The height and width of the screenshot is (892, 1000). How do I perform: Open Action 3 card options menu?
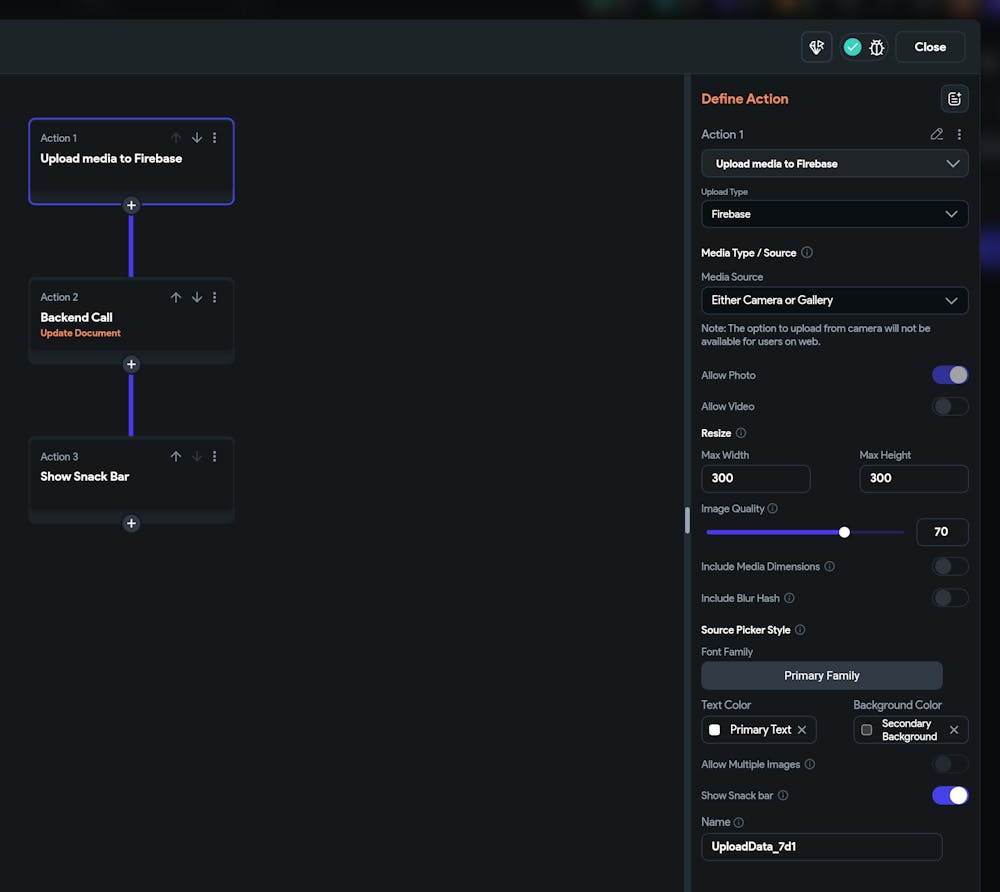[x=214, y=457]
